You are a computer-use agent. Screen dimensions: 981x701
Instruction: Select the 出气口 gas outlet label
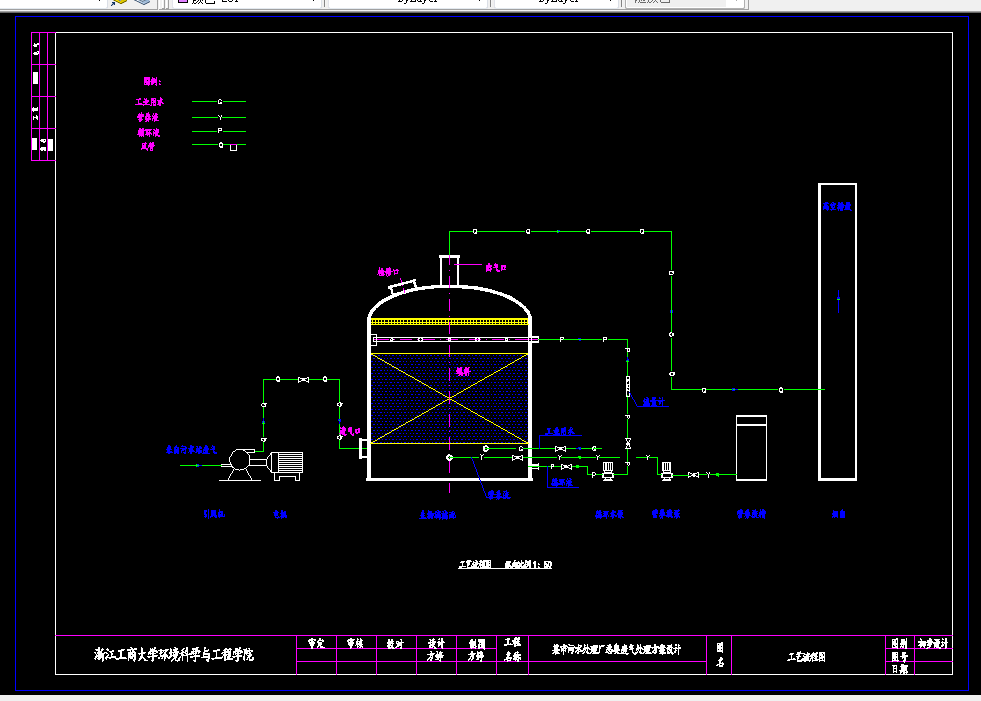click(496, 267)
